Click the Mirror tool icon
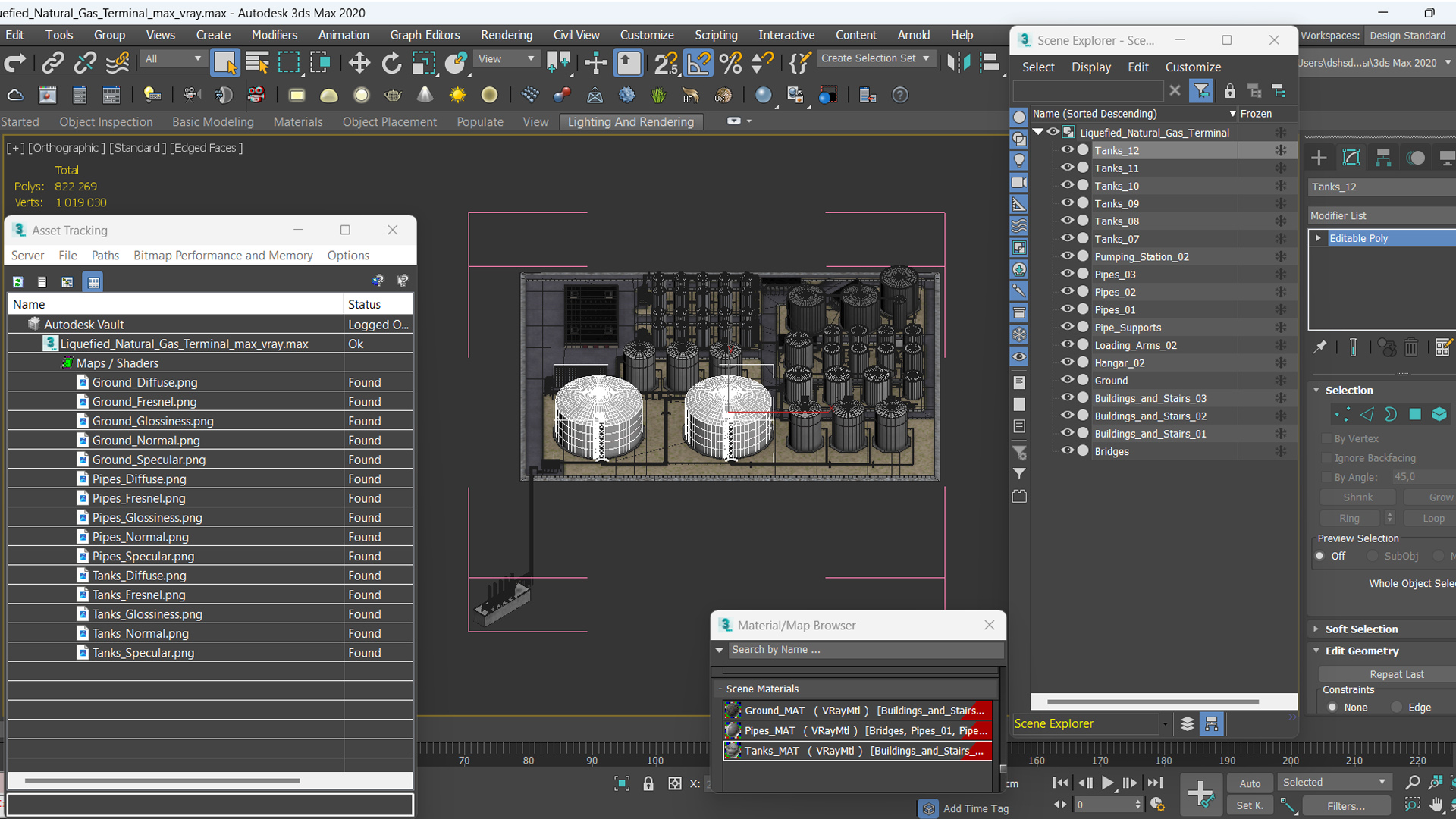This screenshot has height=819, width=1456. [959, 63]
